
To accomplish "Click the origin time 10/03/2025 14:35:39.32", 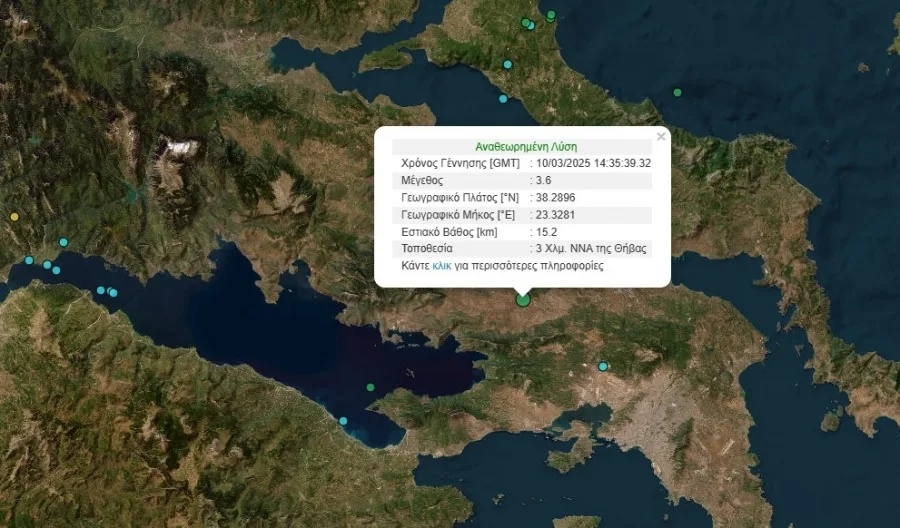I will [x=594, y=163].
